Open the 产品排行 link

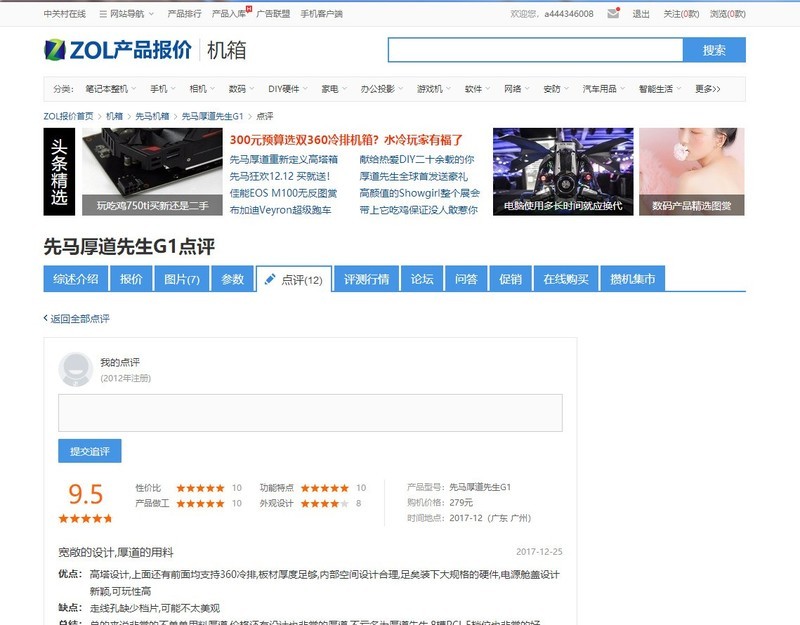(x=184, y=14)
